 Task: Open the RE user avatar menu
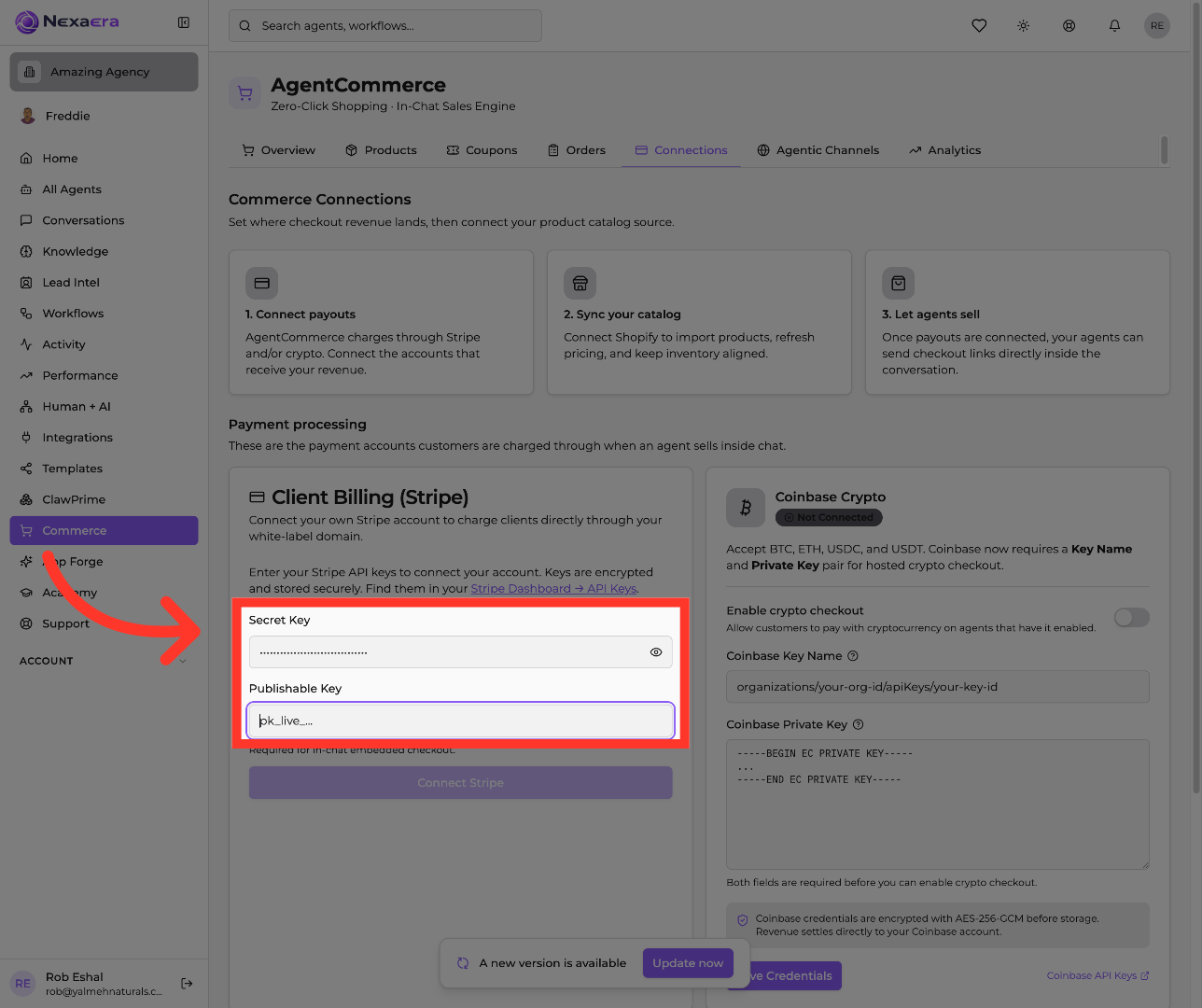click(1157, 26)
